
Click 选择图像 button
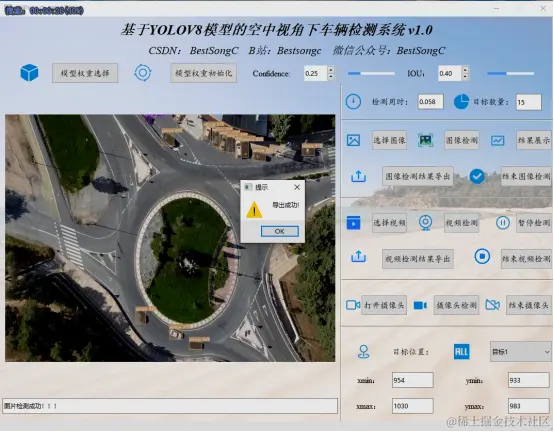[x=389, y=140]
